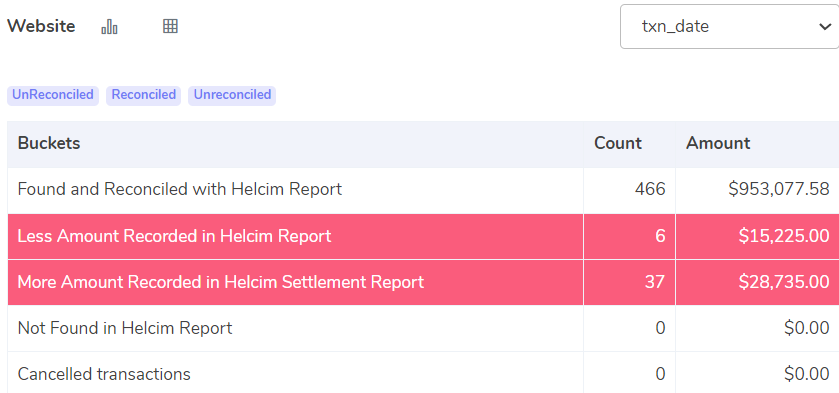Click the Website section title

[41, 26]
